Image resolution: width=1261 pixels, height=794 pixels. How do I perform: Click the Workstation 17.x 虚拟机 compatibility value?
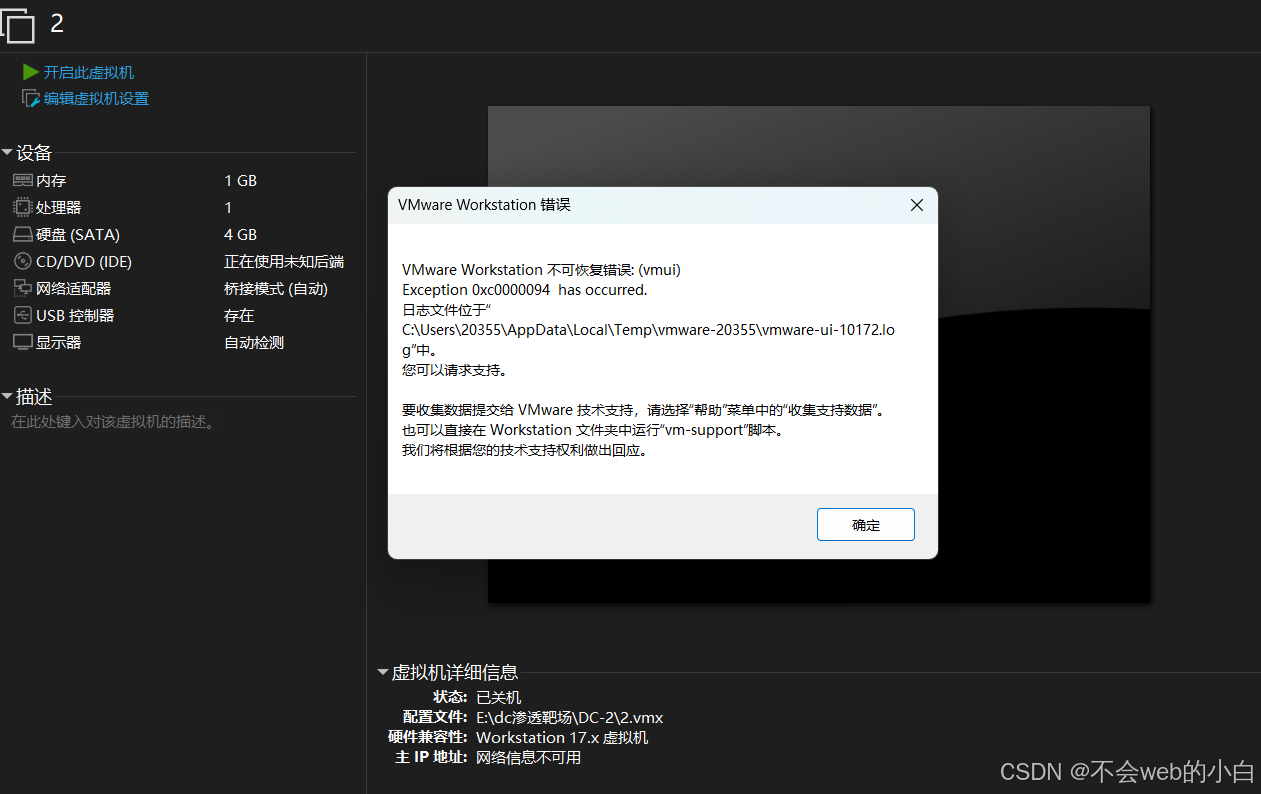point(562,738)
